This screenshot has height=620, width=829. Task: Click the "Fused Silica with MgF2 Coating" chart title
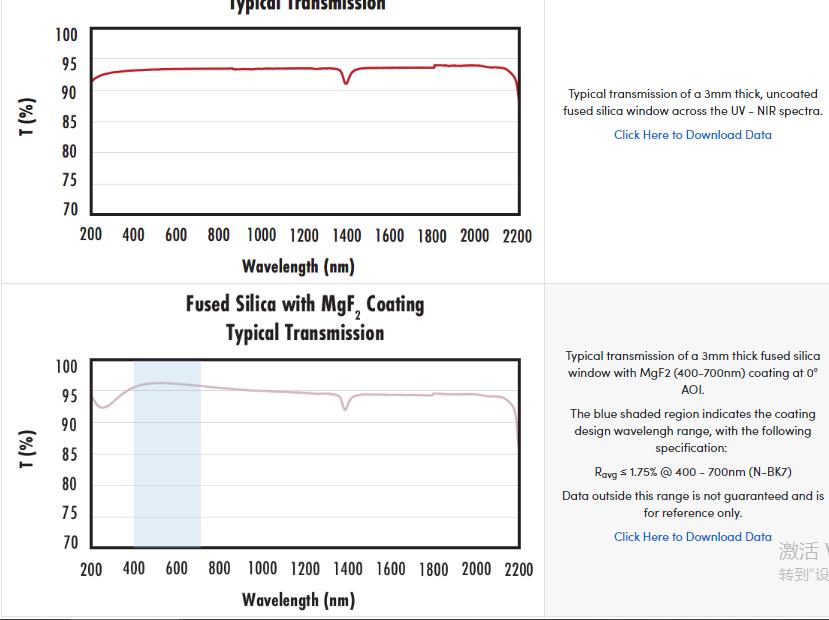coord(305,304)
